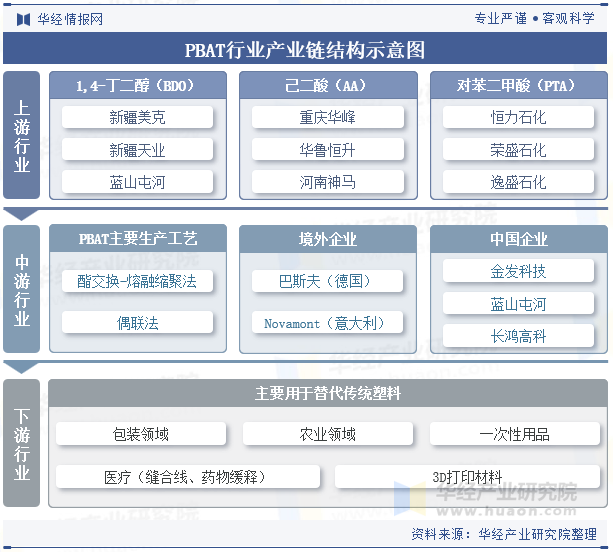Image resolution: width=613 pixels, height=552 pixels.
Task: Click the 境外企业 header
Action: pyautogui.click(x=328, y=238)
